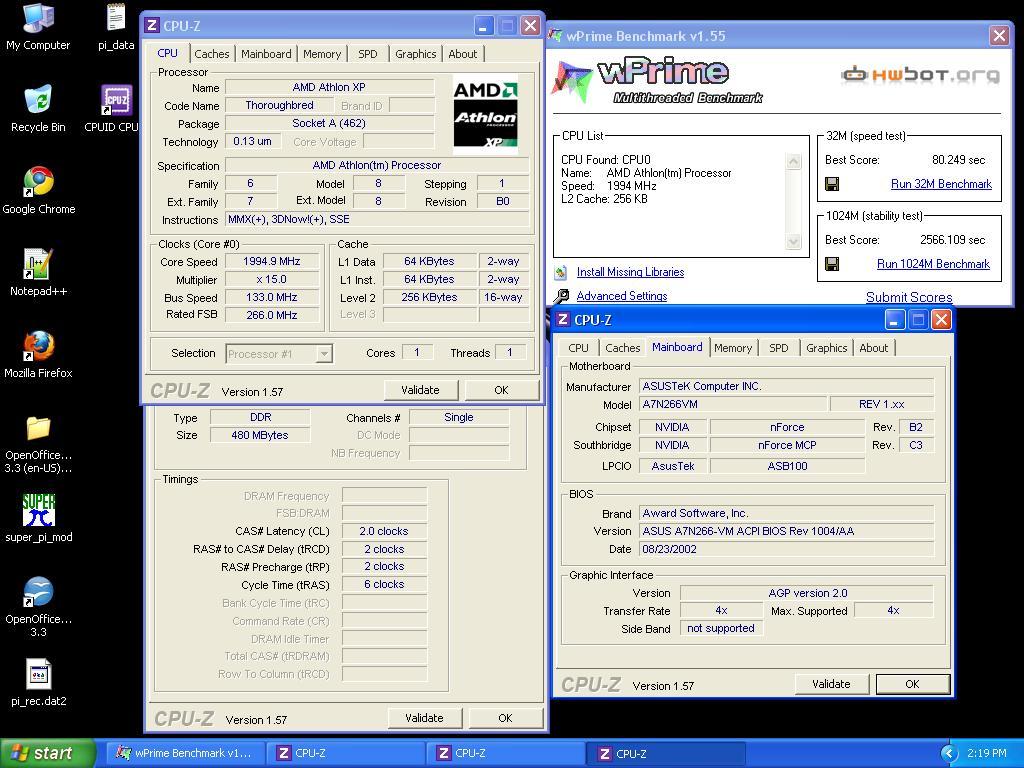Select About tab in Mainboard CPU-Z window
1024x768 pixels.
873,348
